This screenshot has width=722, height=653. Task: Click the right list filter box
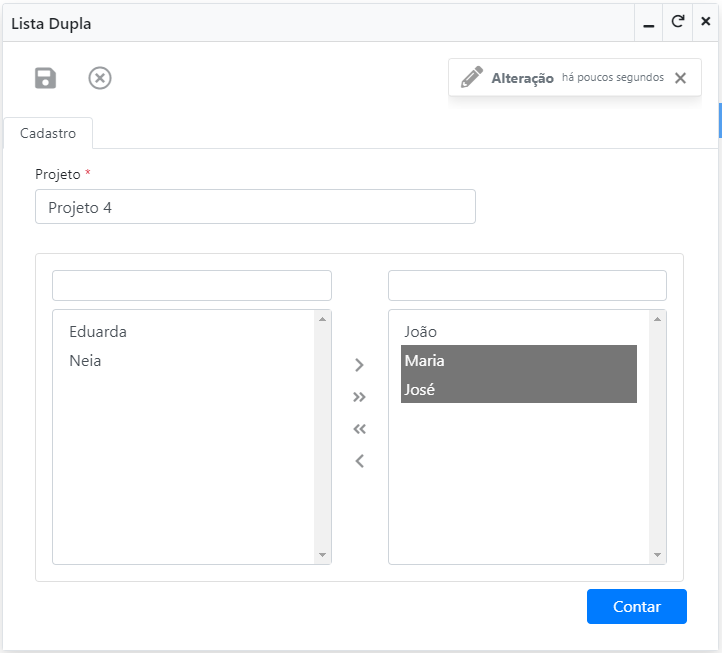point(527,285)
